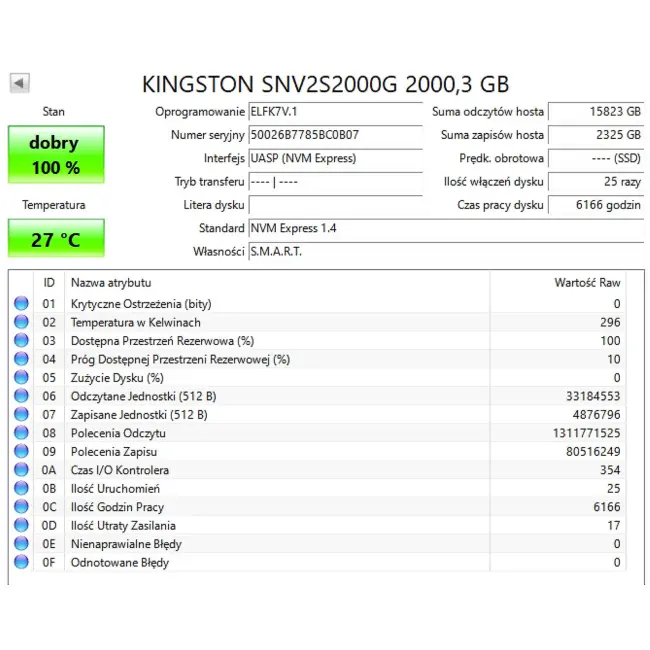The image size is (650, 650).
Task: Click the ID column header
Action: click(49, 283)
